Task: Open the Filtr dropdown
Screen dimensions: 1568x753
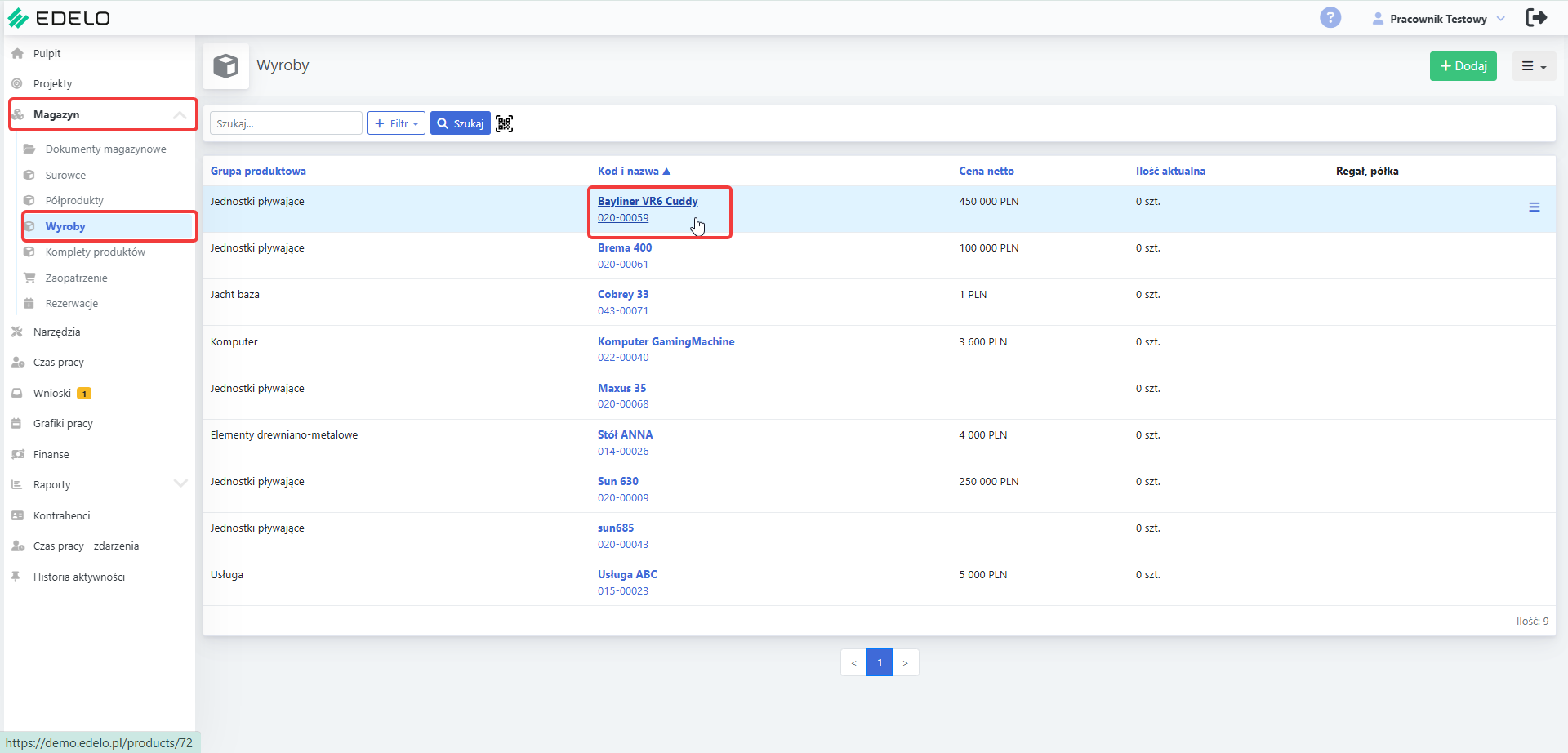Action: coord(396,123)
